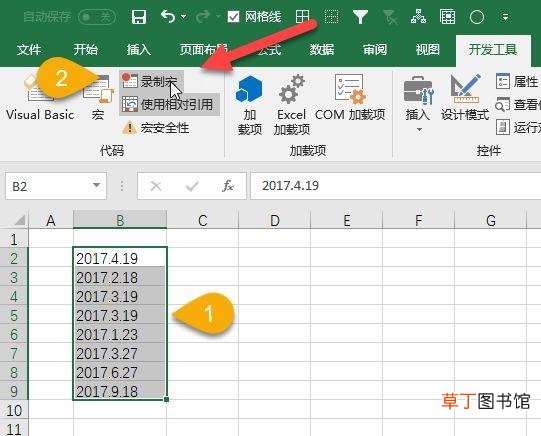Viewport: 541px width, 436px height.
Task: Click the fx Insert Function icon
Action: [x=228, y=186]
